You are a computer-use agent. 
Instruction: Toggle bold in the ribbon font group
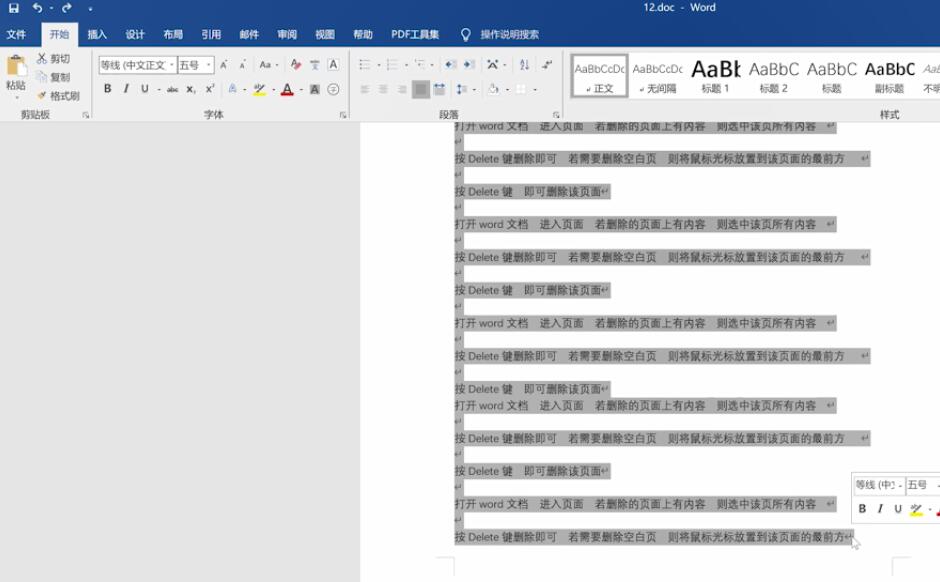coord(107,89)
